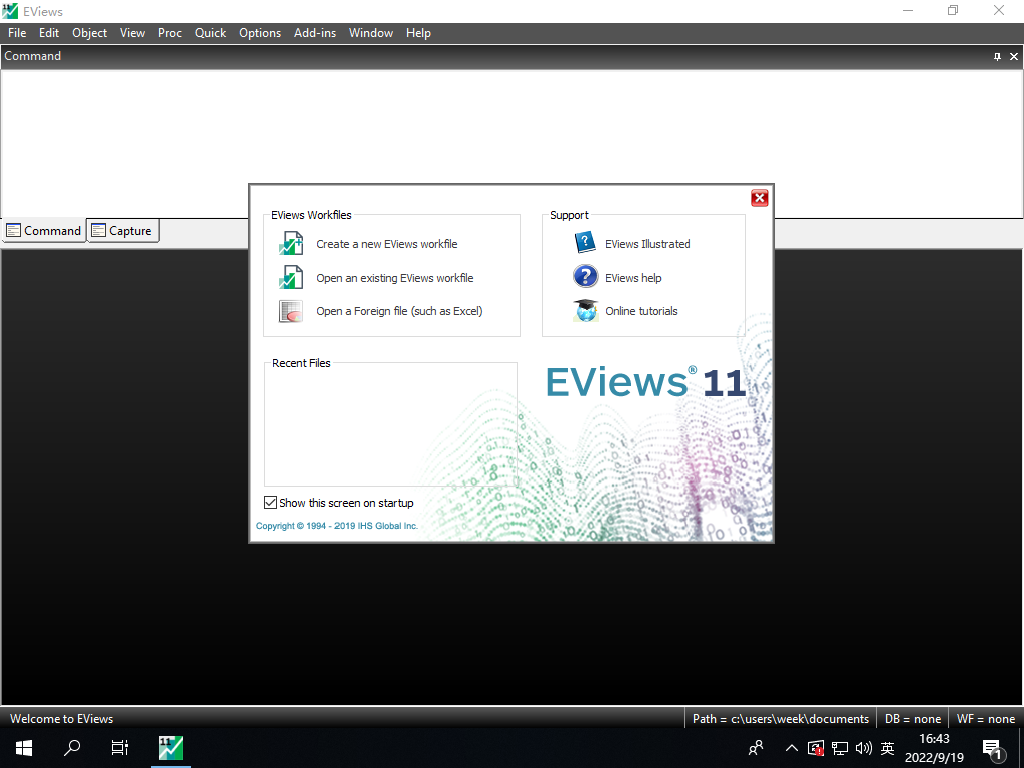Open Windows search from the taskbar
The height and width of the screenshot is (768, 1024).
[x=72, y=748]
